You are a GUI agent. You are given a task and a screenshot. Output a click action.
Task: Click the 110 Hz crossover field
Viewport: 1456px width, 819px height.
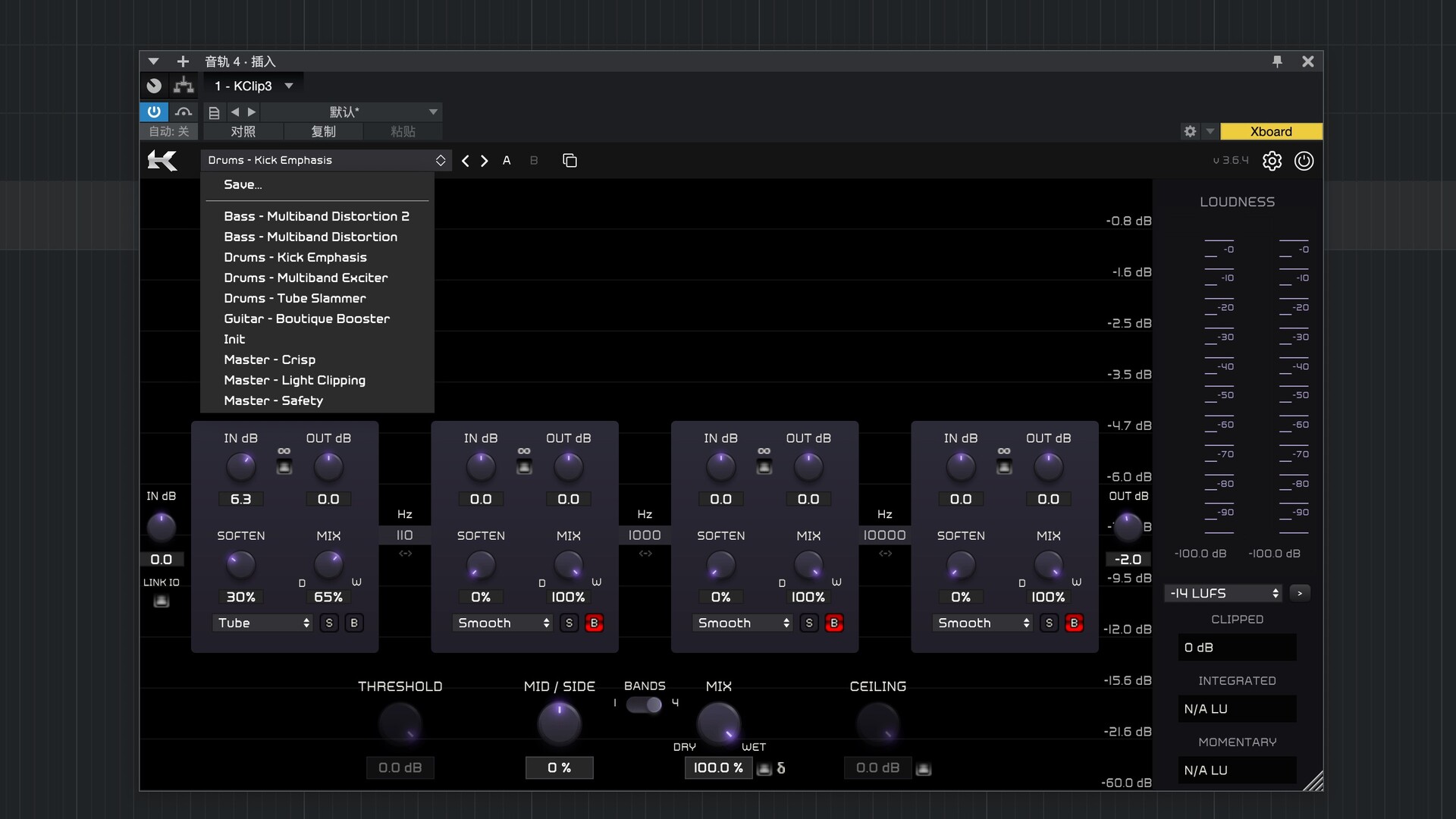coord(405,535)
